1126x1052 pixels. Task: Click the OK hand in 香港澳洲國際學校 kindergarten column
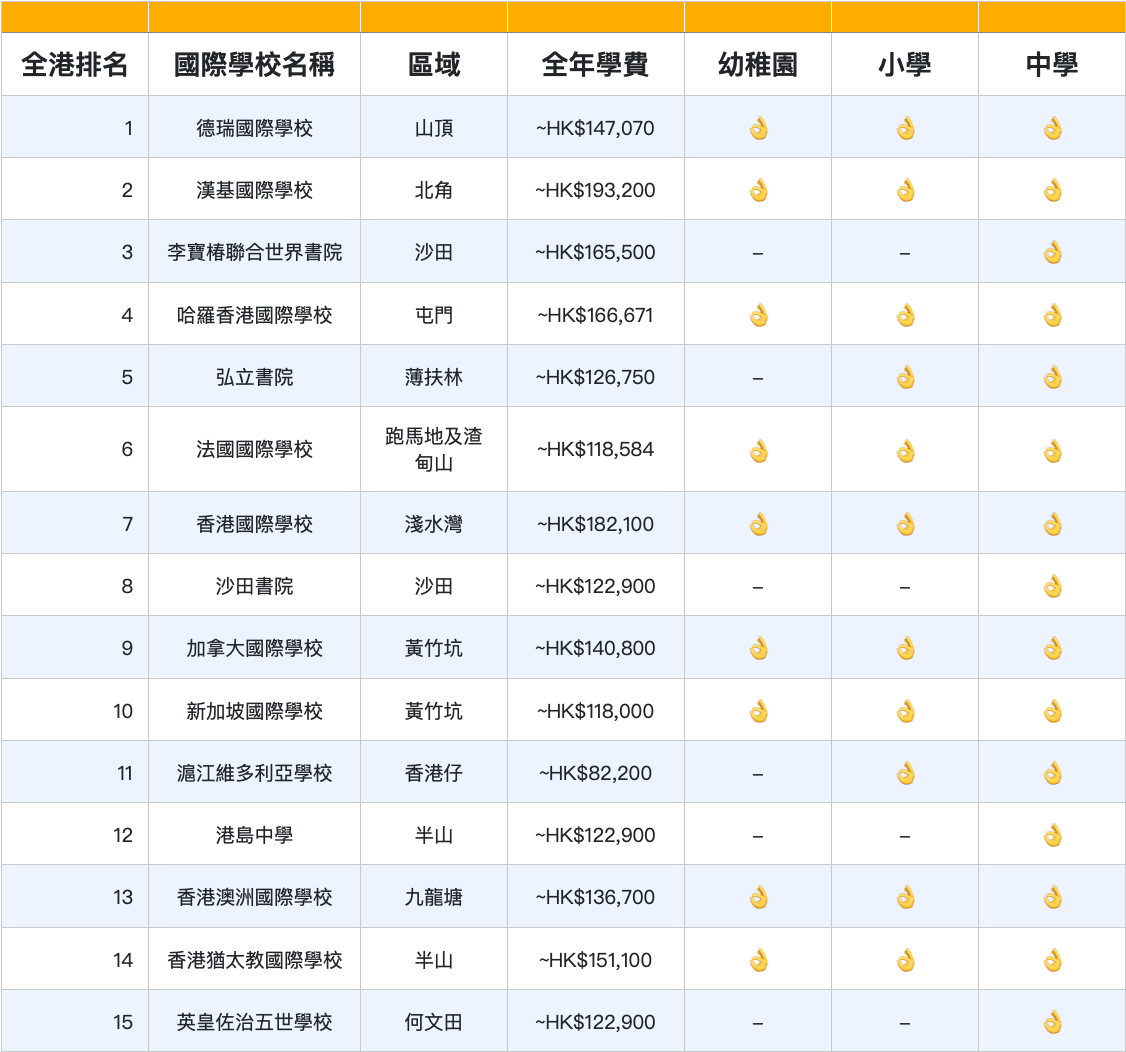758,898
